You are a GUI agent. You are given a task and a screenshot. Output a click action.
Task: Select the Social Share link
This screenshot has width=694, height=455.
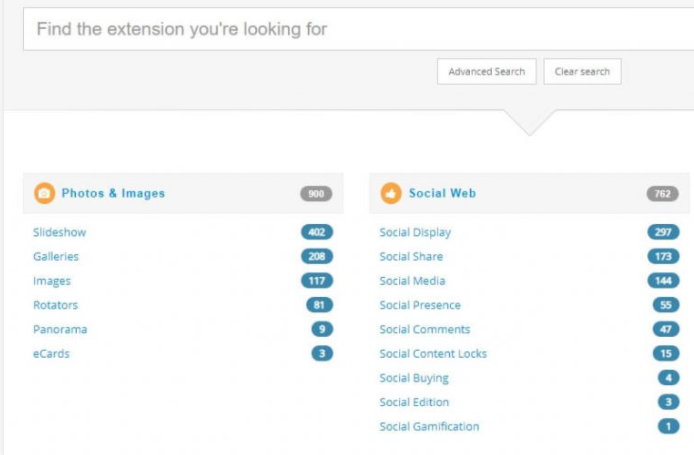coord(411,257)
